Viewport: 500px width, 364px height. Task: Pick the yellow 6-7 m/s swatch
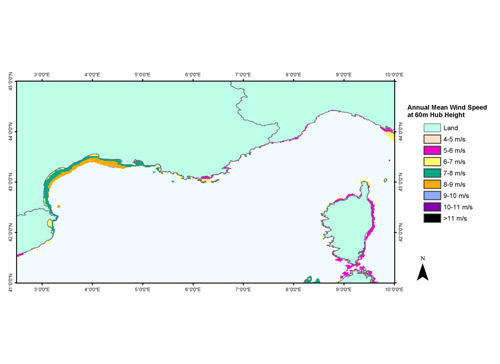(x=432, y=162)
